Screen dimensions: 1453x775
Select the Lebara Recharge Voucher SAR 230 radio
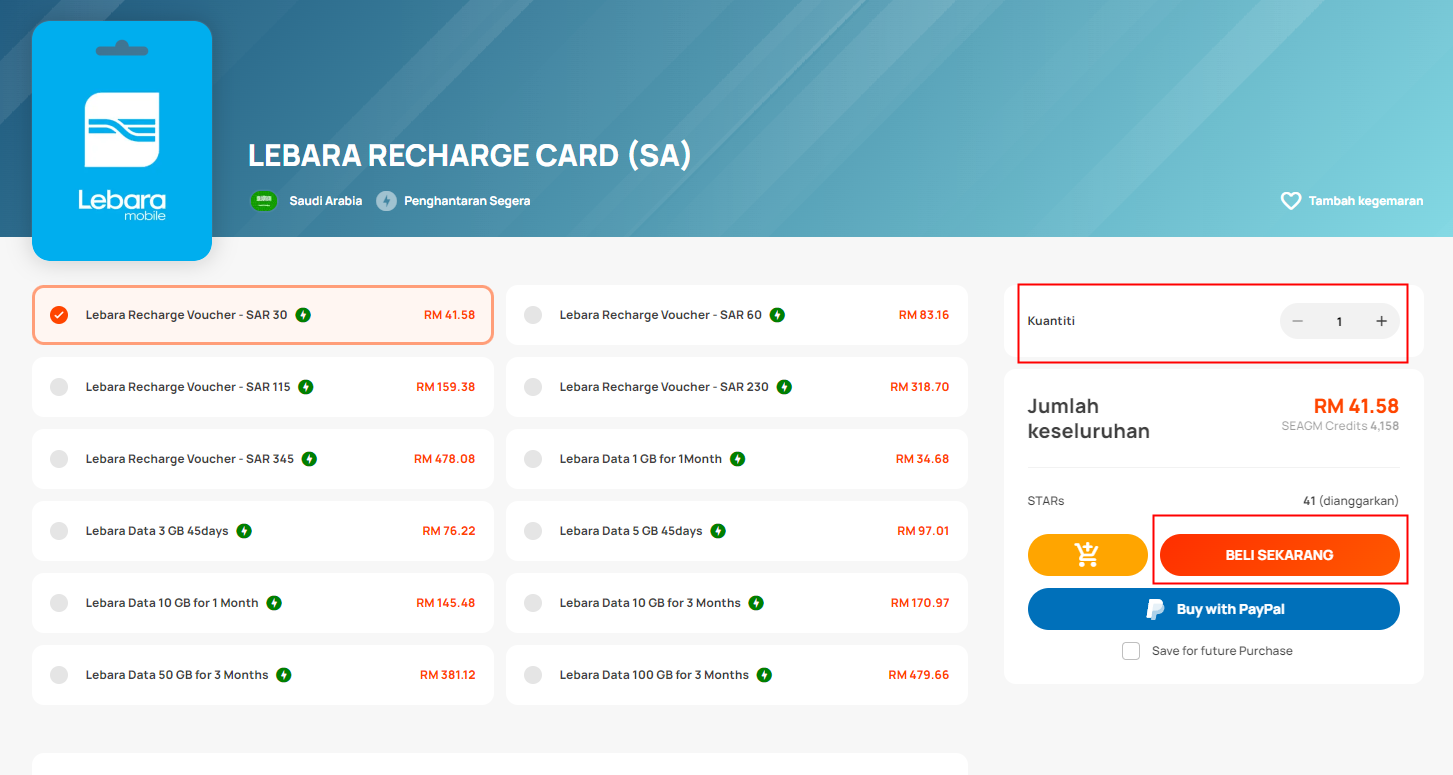click(533, 387)
